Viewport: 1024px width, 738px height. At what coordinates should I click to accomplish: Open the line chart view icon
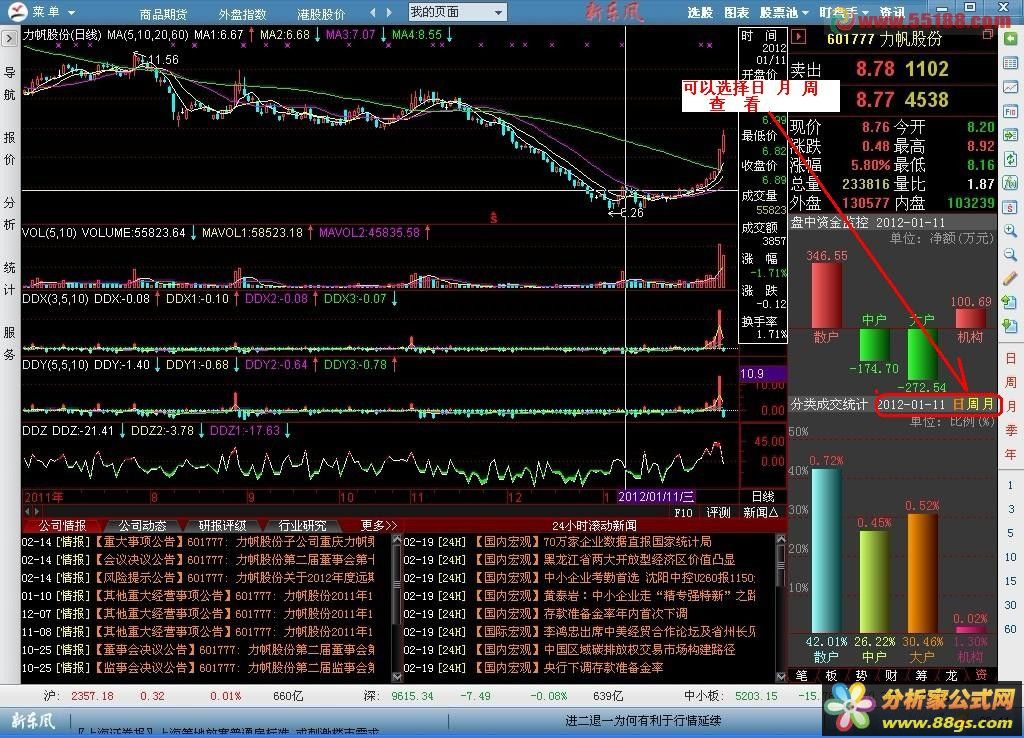click(x=1010, y=88)
